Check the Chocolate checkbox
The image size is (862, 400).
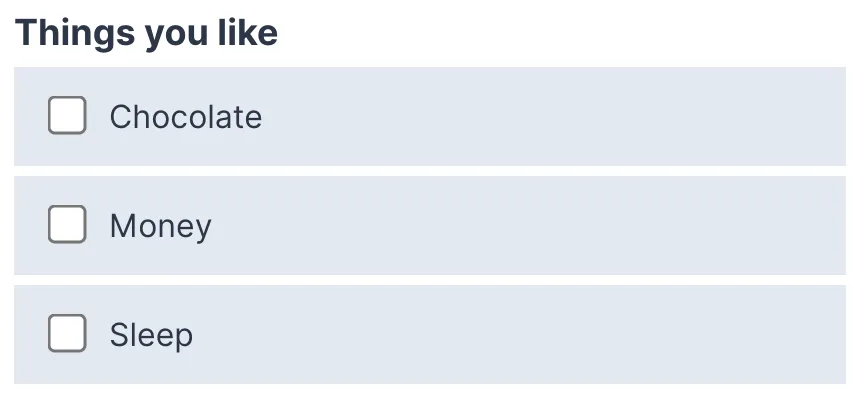(67, 116)
